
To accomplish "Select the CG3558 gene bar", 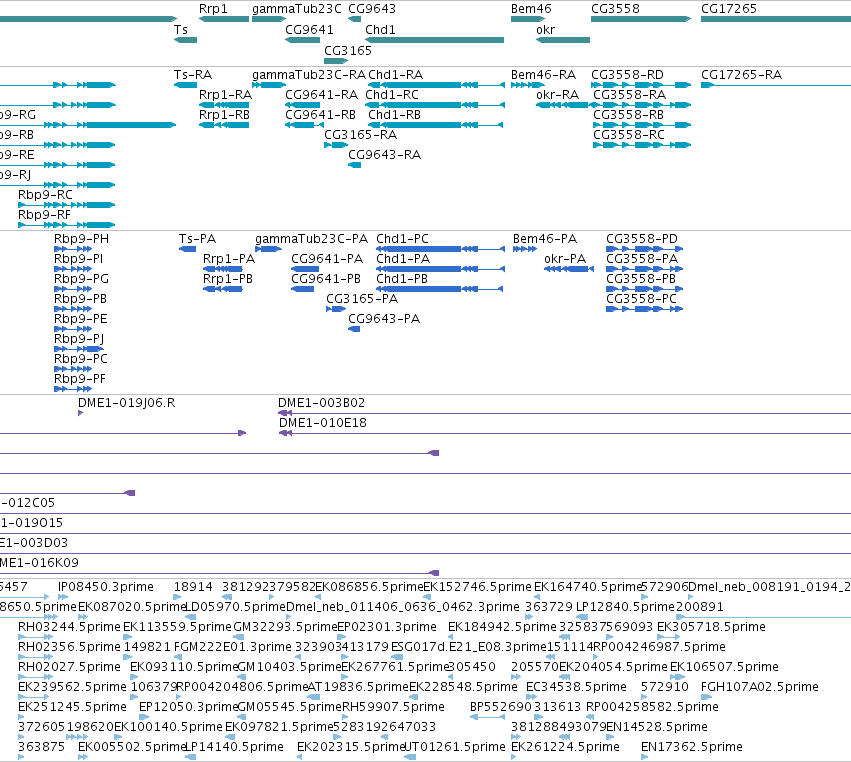I will coord(640,19).
